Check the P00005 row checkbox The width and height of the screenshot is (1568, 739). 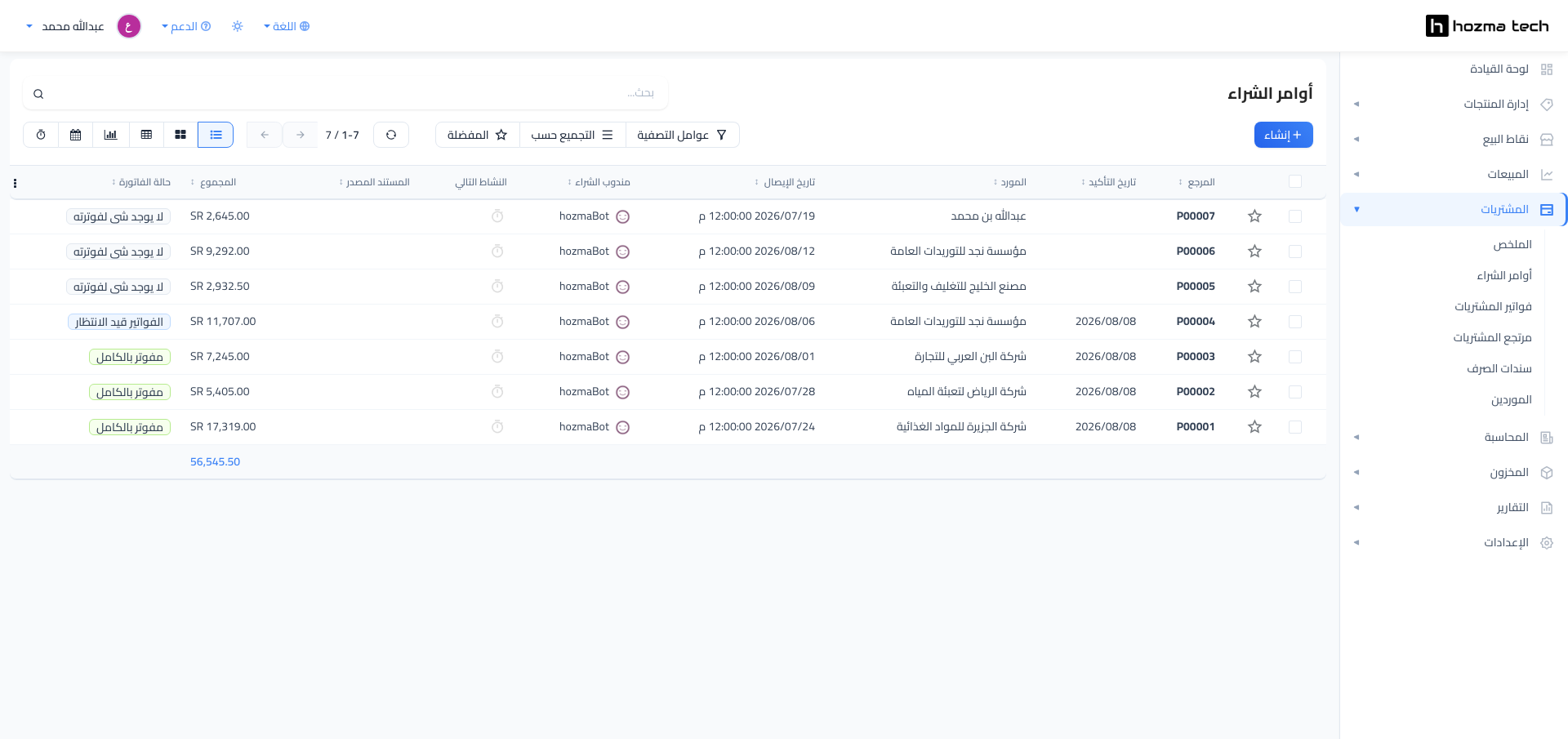[x=1295, y=287]
